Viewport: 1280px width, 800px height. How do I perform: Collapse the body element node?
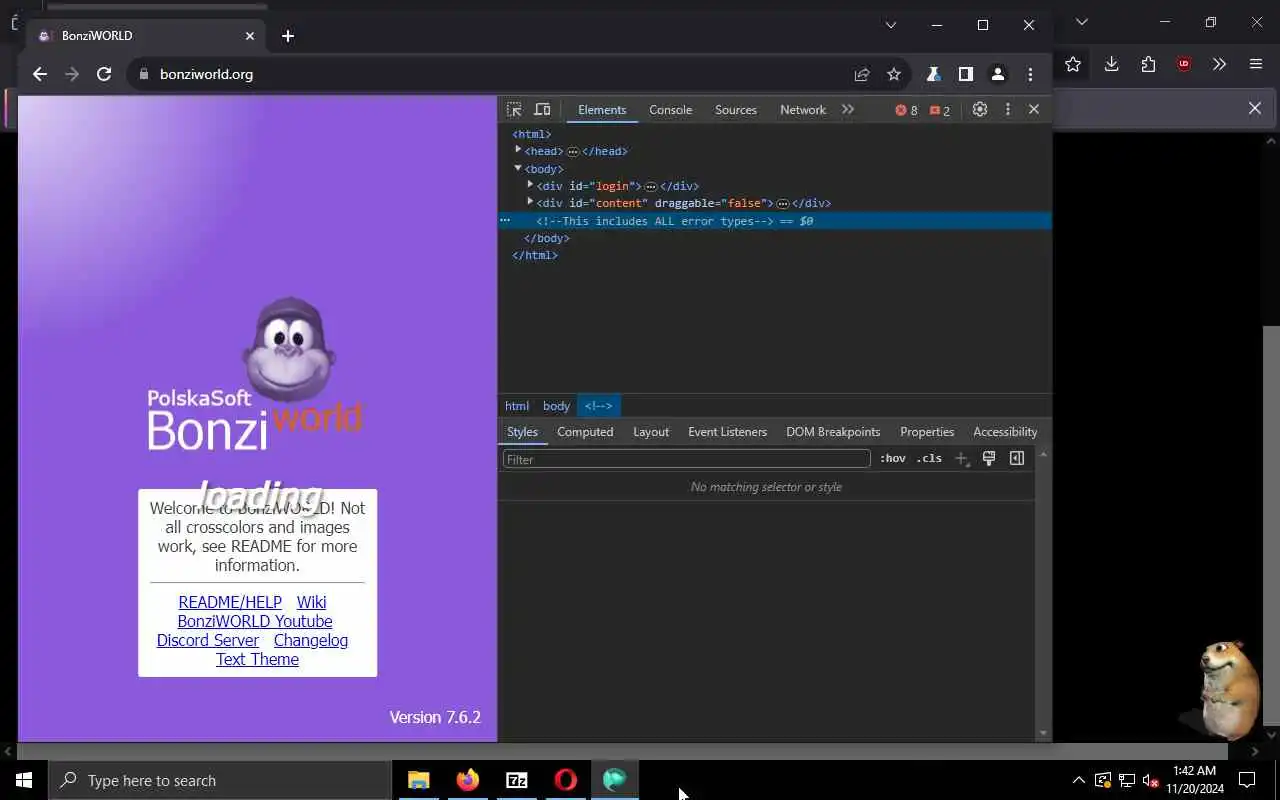point(518,168)
